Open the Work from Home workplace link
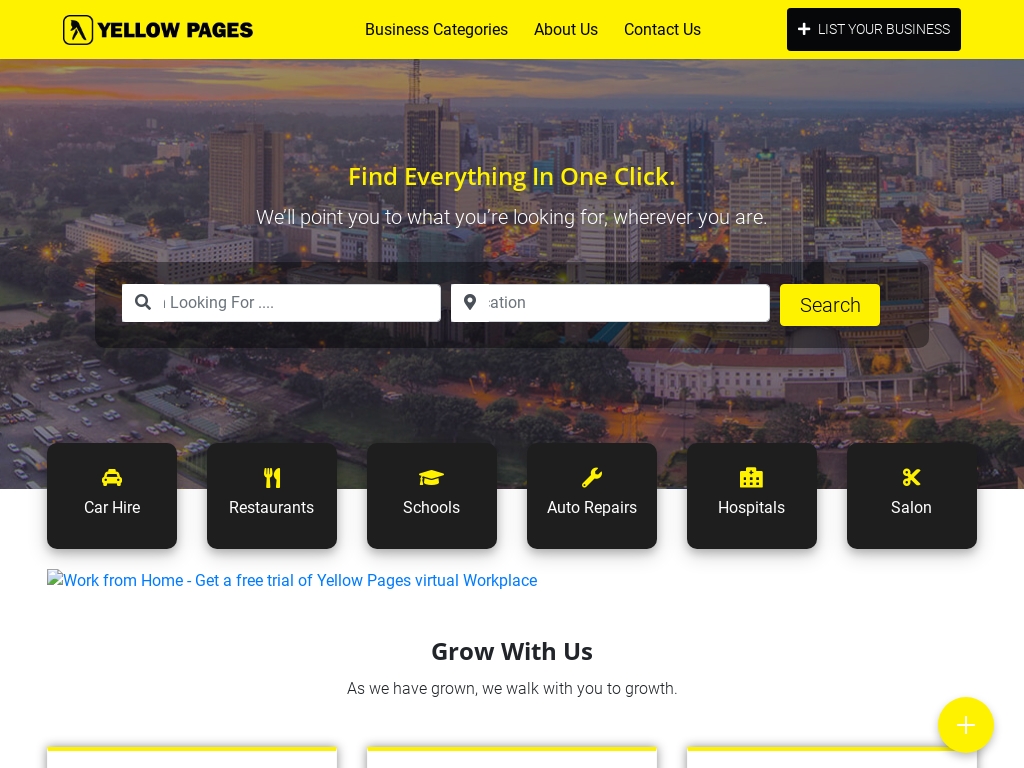The image size is (1024, 768). tap(292, 580)
